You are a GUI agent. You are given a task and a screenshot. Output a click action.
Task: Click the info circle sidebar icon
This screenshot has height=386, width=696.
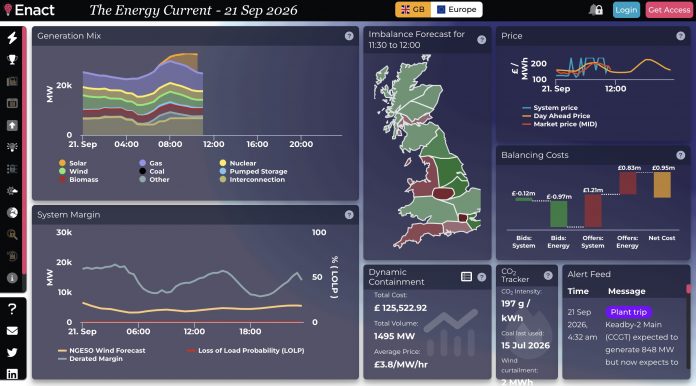click(x=12, y=278)
